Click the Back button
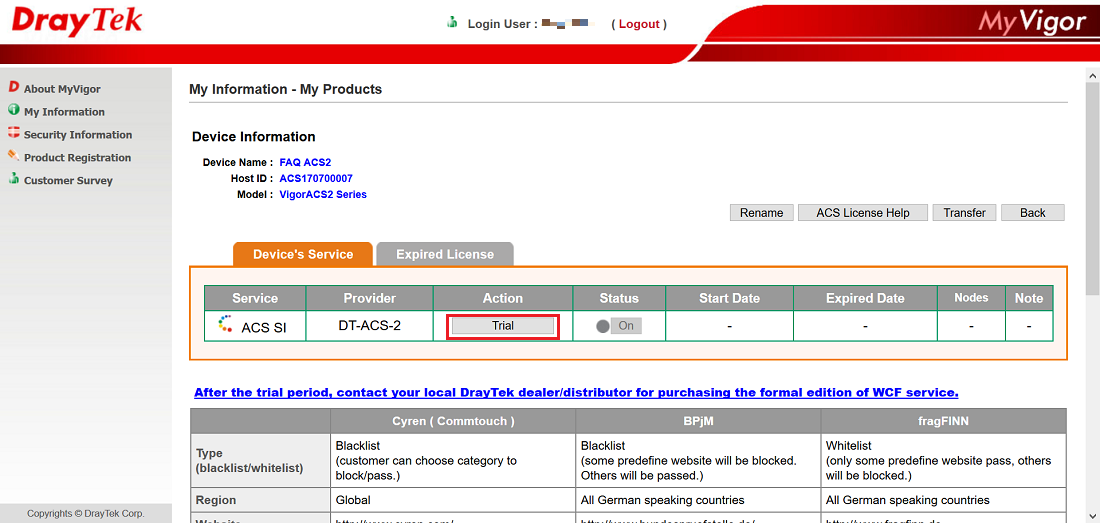 [1033, 212]
